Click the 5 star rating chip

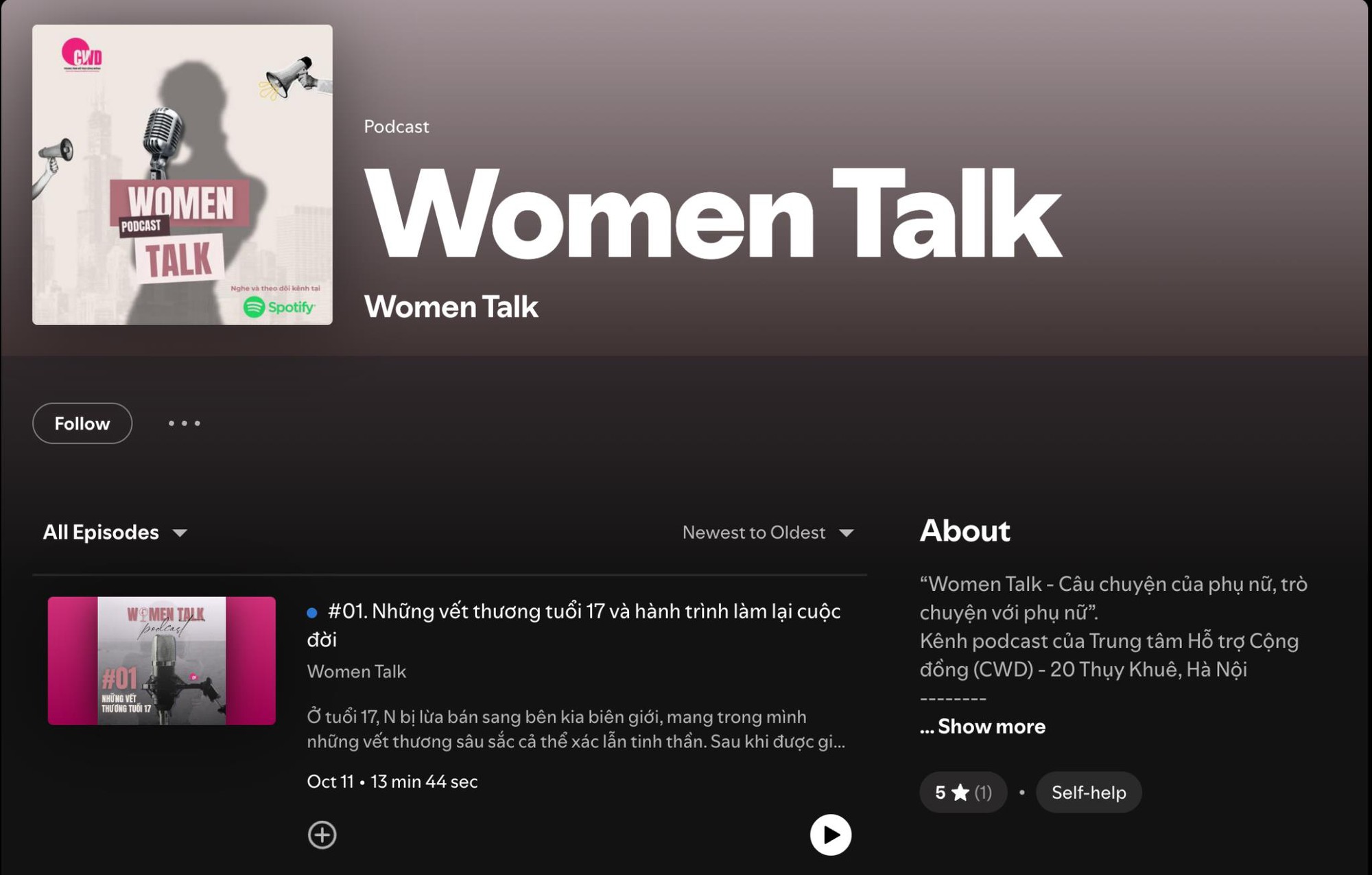coord(962,793)
